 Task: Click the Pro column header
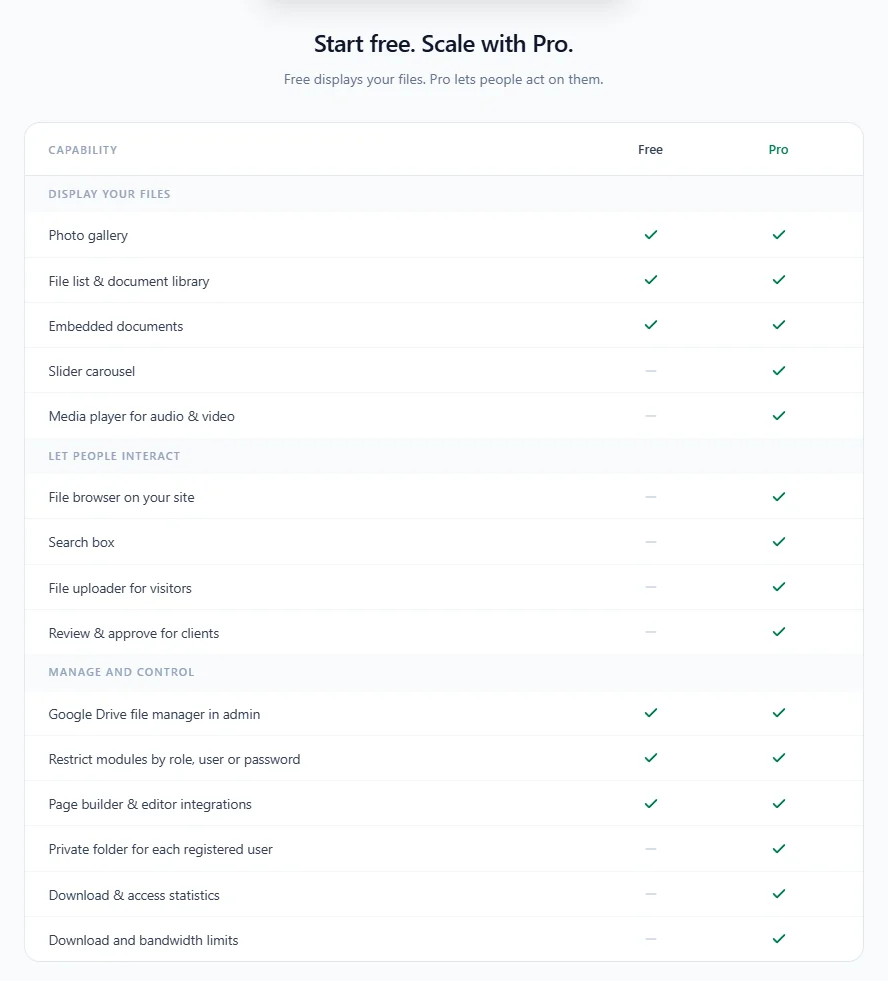click(x=778, y=150)
